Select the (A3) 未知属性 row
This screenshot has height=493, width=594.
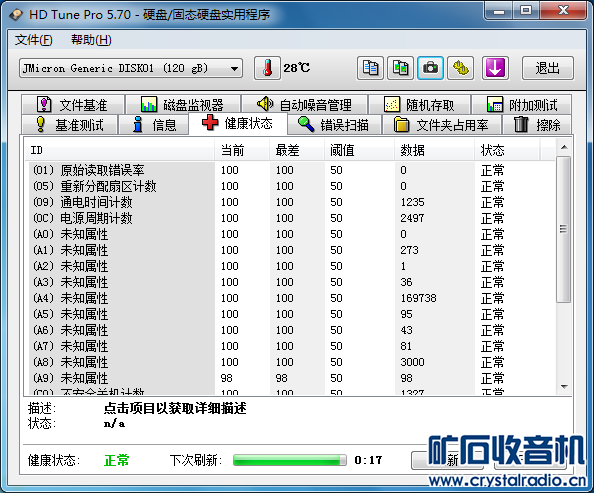[290, 282]
